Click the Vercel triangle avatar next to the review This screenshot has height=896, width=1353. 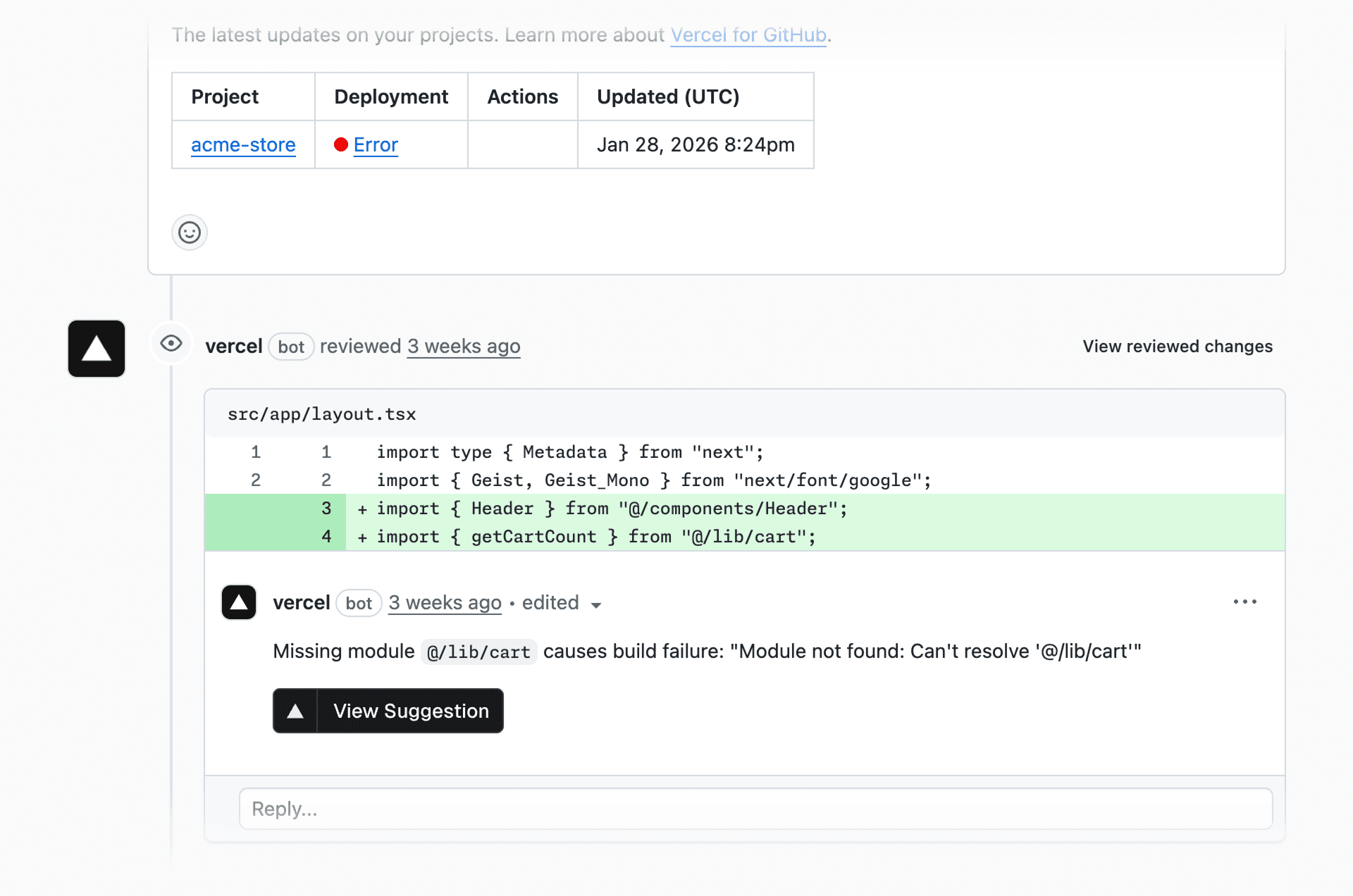pos(96,348)
